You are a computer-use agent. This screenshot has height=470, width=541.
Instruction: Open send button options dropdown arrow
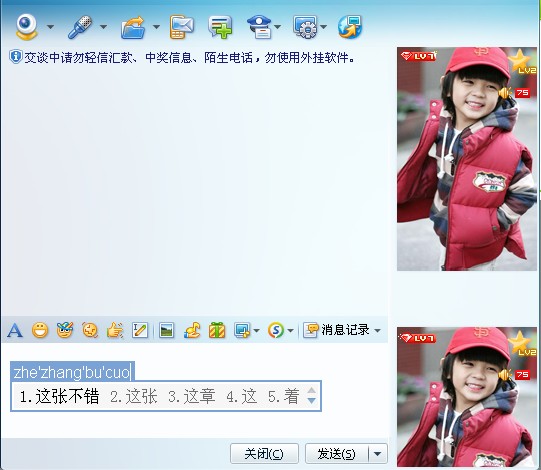[x=378, y=453]
